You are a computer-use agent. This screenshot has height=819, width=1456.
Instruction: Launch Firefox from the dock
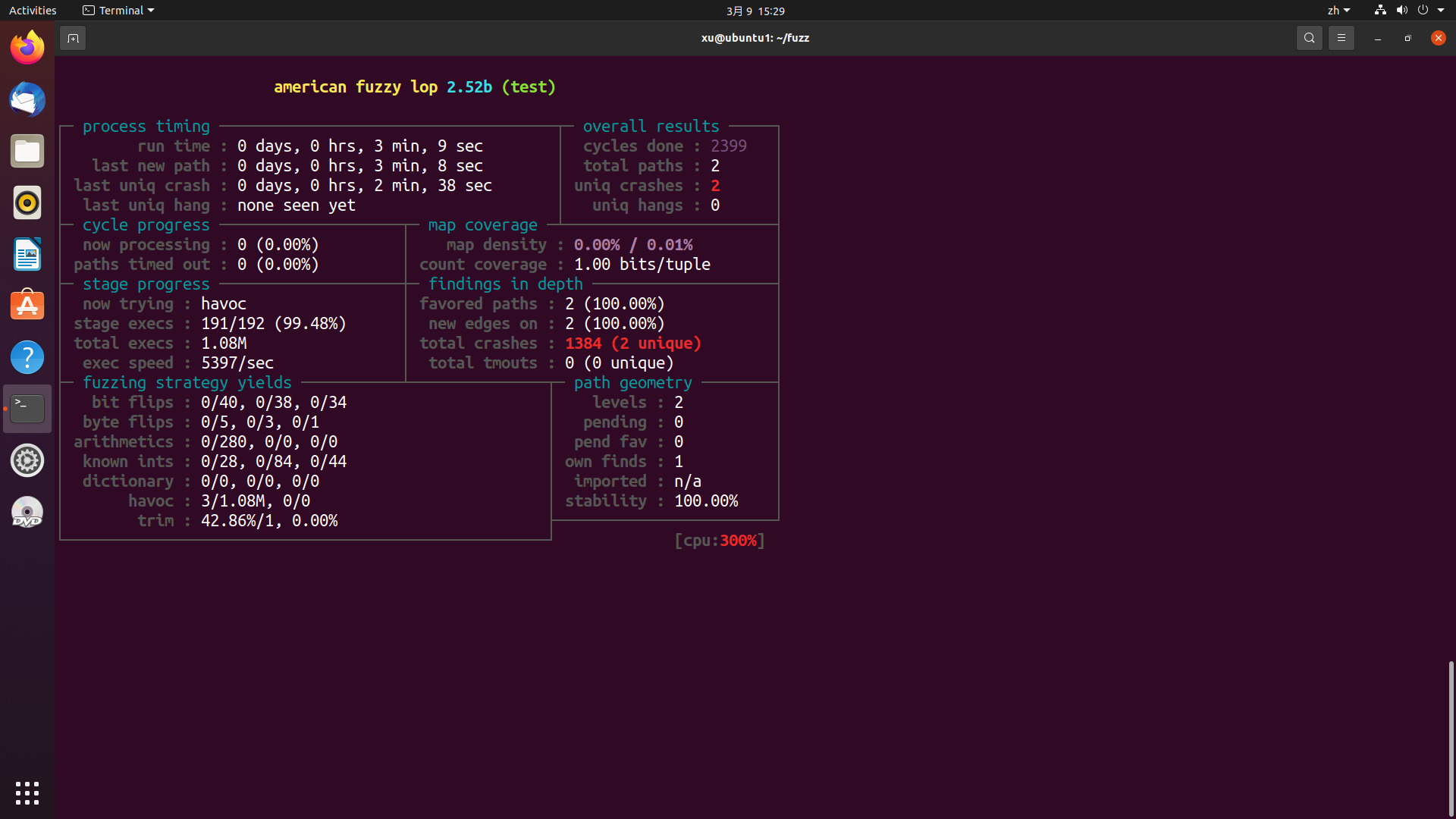pos(27,49)
